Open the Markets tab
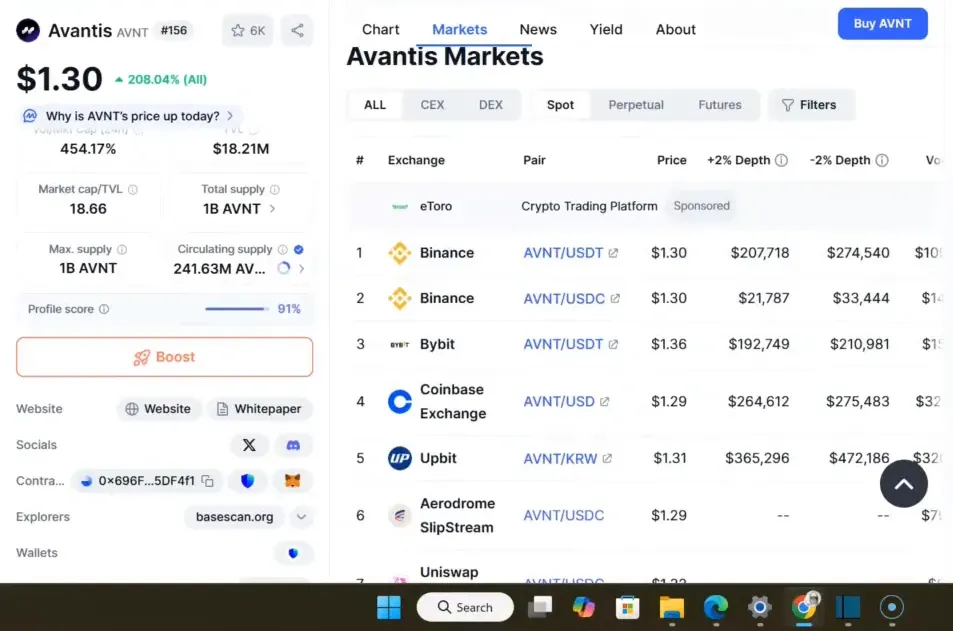Viewport: 953px width, 631px height. pyautogui.click(x=459, y=29)
